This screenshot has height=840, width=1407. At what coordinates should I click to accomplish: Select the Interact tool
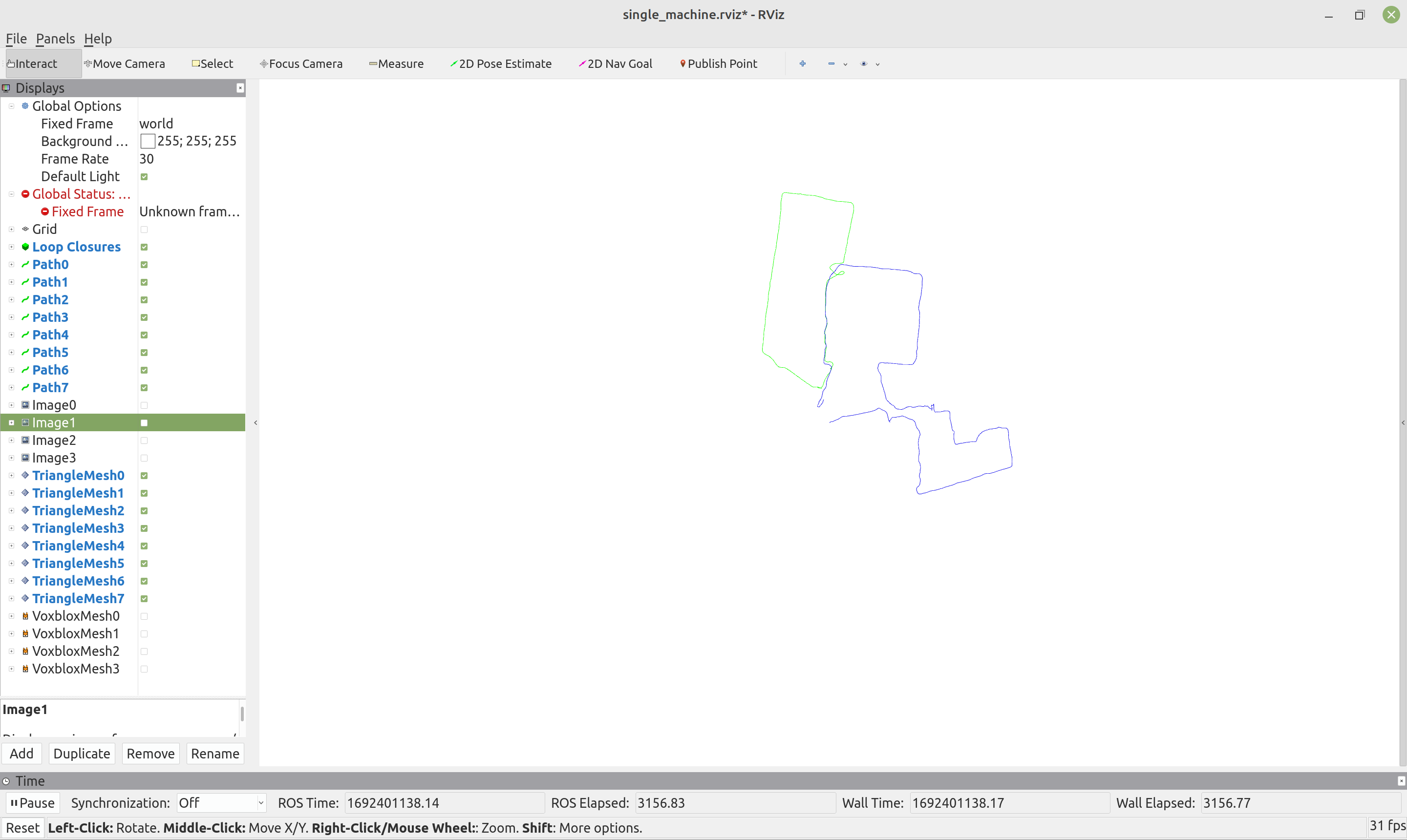[35, 63]
